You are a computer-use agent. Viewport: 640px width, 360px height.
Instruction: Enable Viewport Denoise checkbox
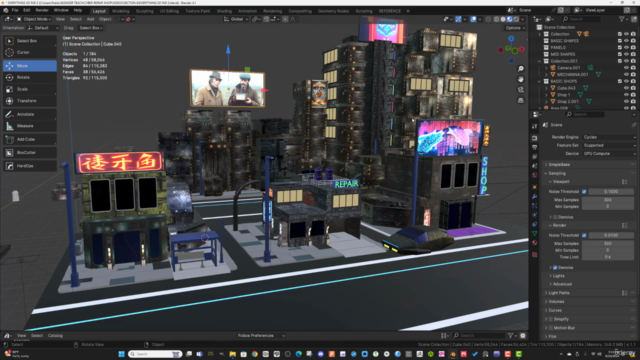pos(555,217)
